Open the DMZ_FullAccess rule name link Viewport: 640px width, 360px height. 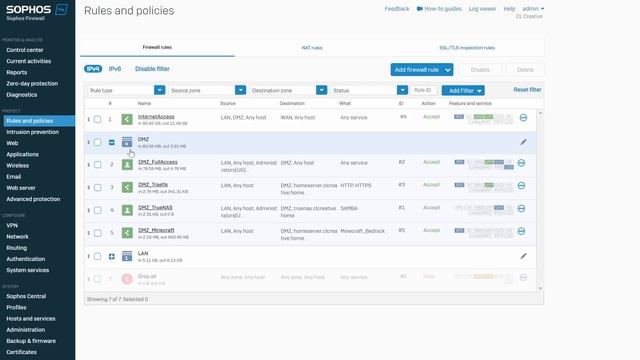pos(158,162)
